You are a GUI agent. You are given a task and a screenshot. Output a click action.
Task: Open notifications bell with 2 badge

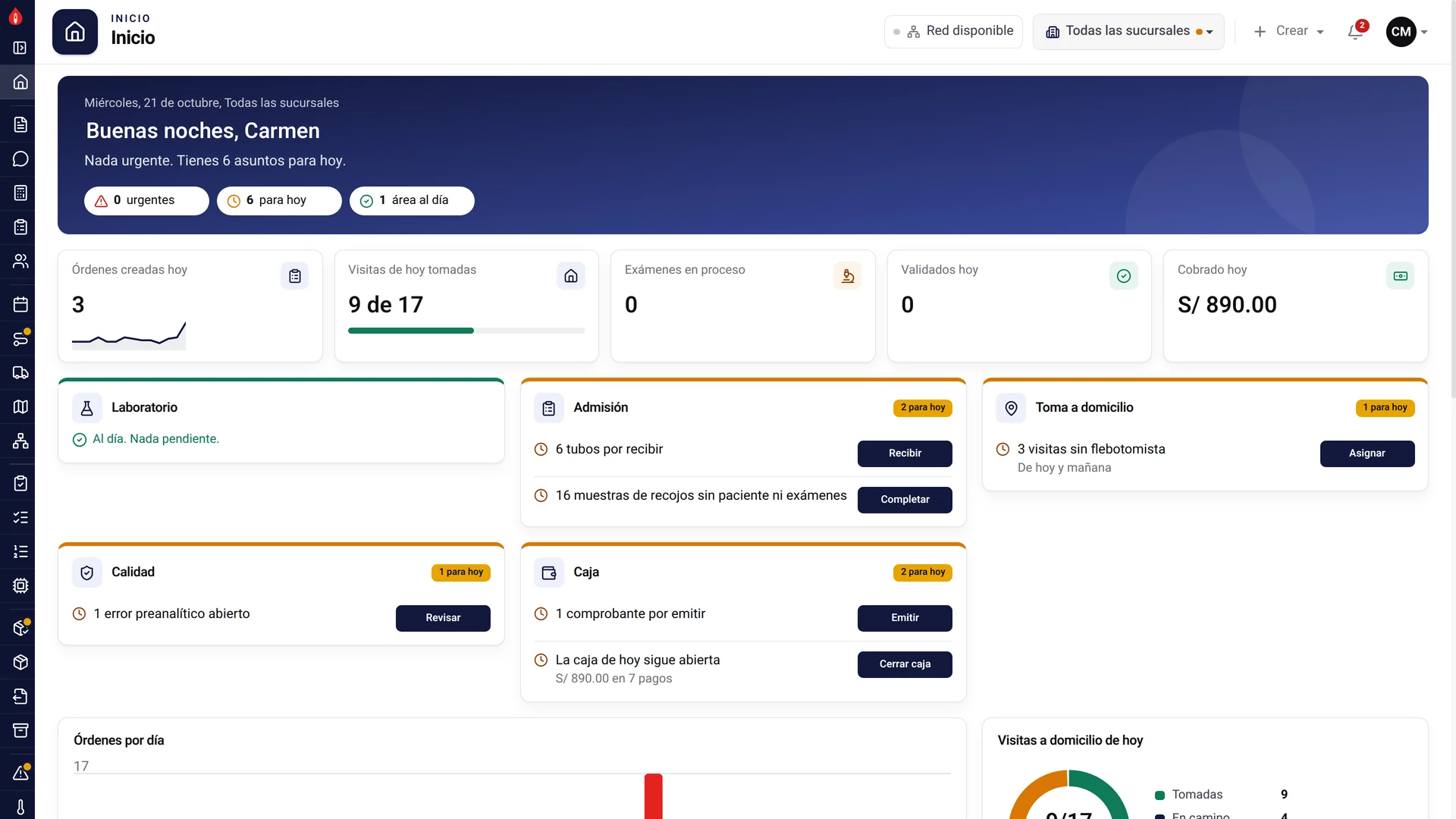[1356, 31]
